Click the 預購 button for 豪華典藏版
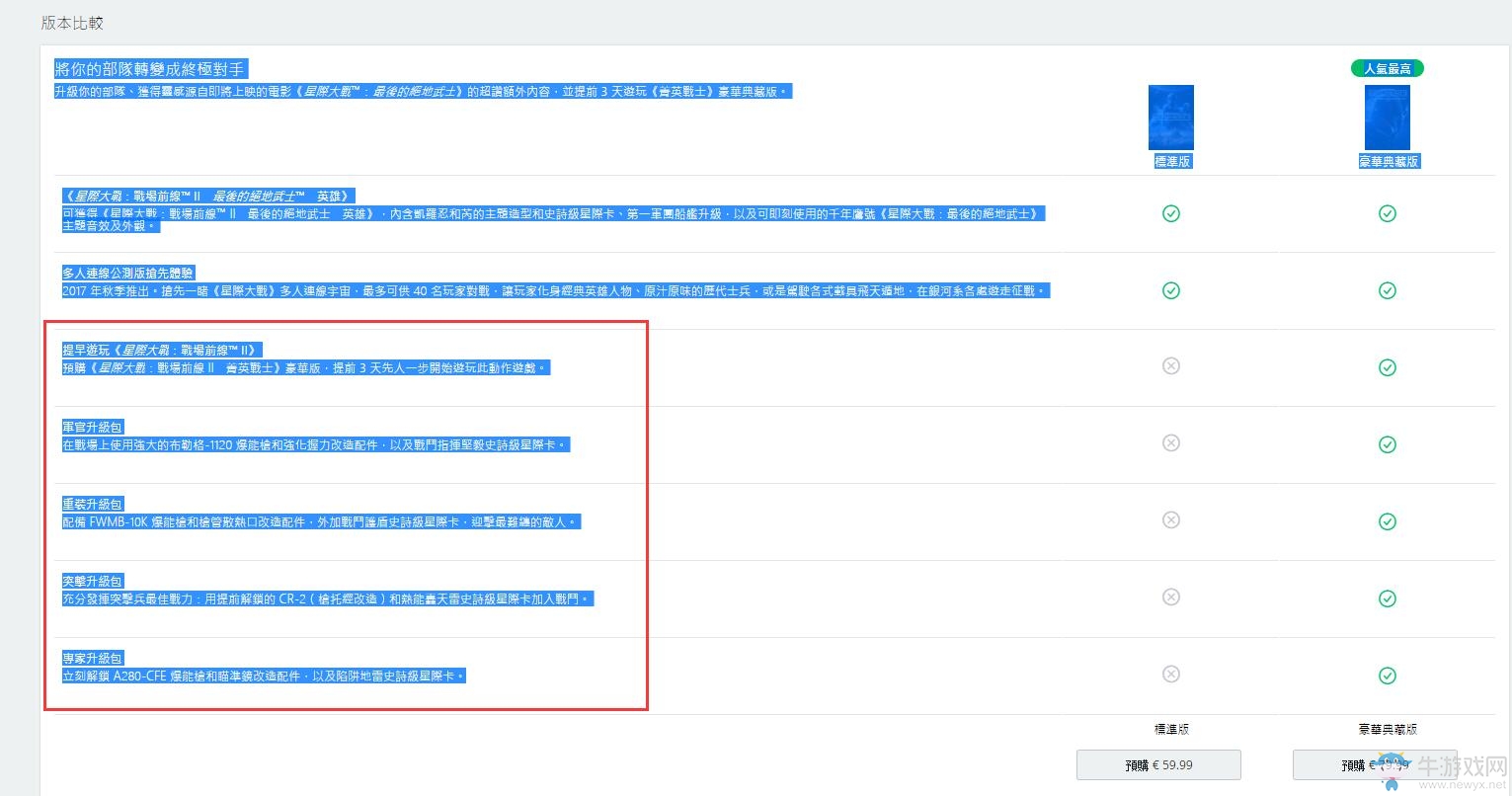This screenshot has width=1512, height=796. pos(1375,765)
